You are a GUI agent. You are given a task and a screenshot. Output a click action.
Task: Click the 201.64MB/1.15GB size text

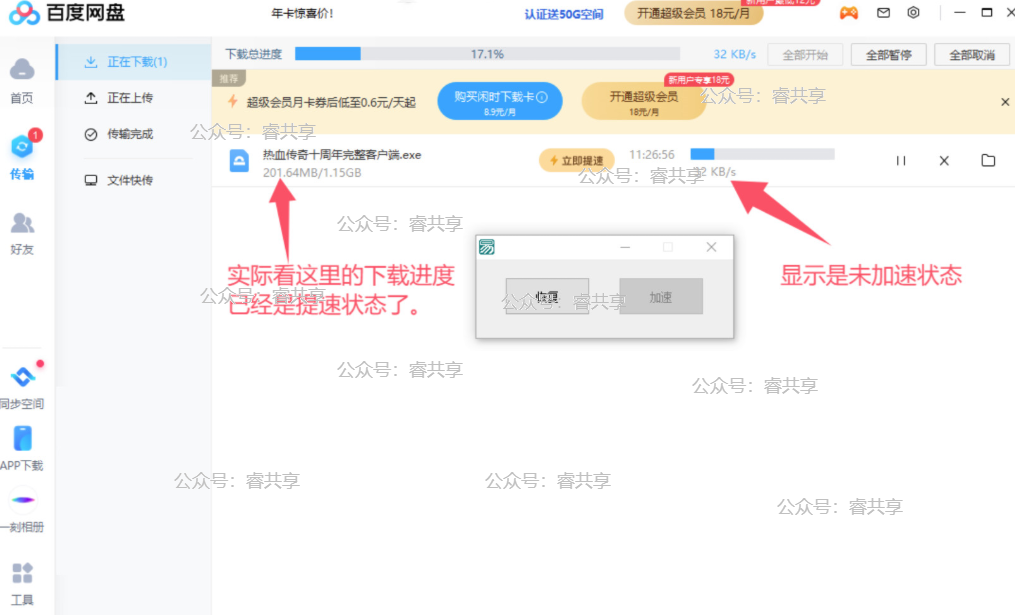point(312,173)
